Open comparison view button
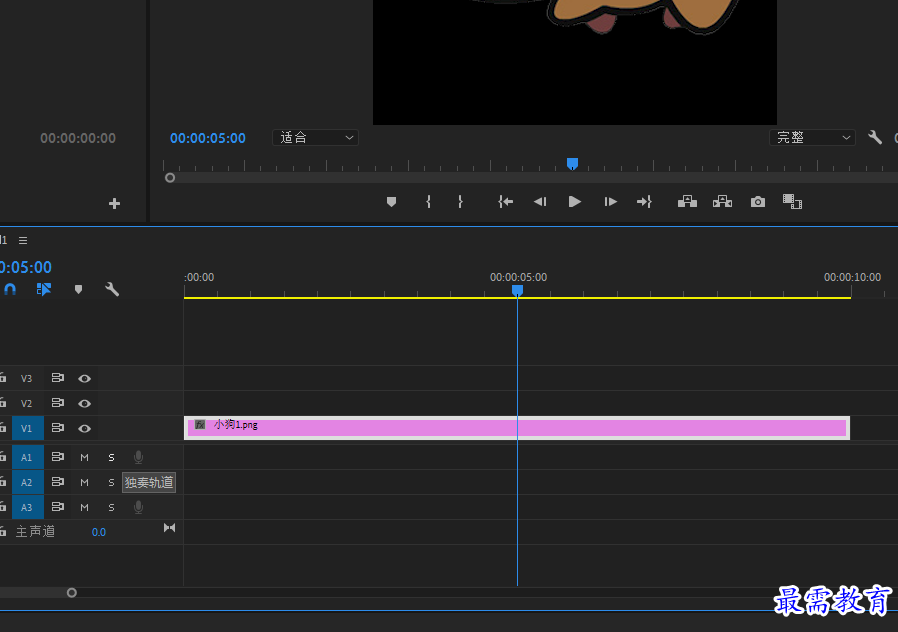898x632 pixels. (792, 202)
